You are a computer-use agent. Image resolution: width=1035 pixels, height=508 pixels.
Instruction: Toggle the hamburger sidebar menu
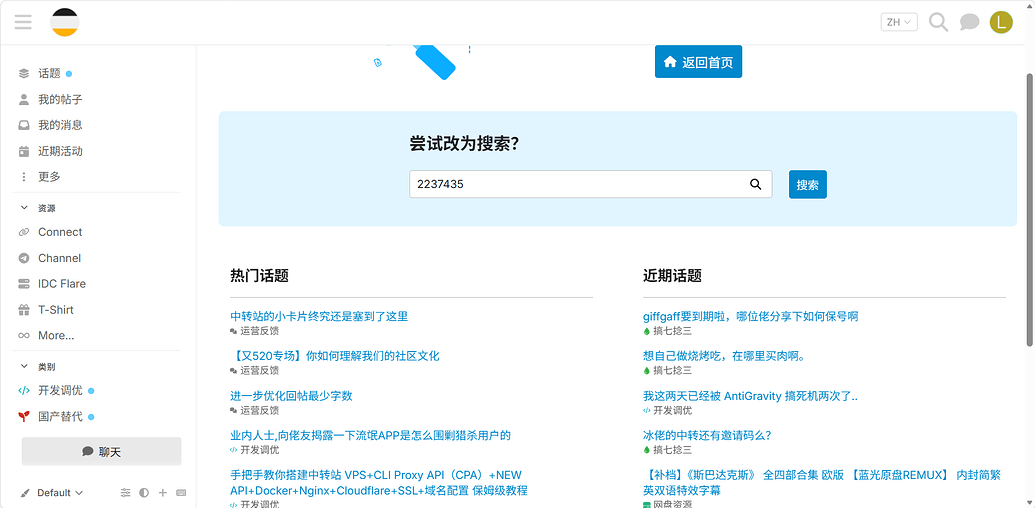[23, 22]
